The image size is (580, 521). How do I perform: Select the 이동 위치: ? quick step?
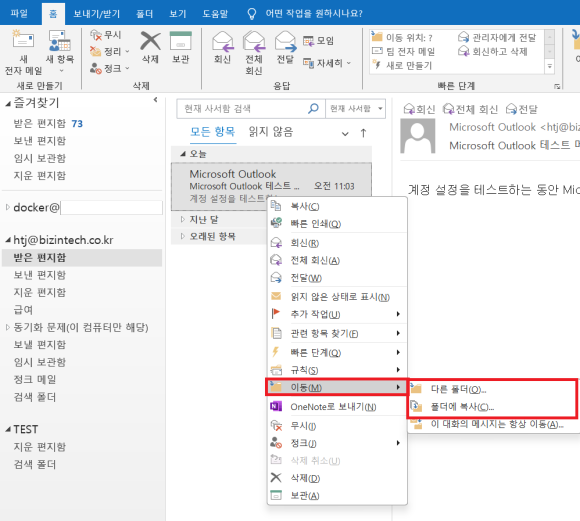[x=402, y=37]
